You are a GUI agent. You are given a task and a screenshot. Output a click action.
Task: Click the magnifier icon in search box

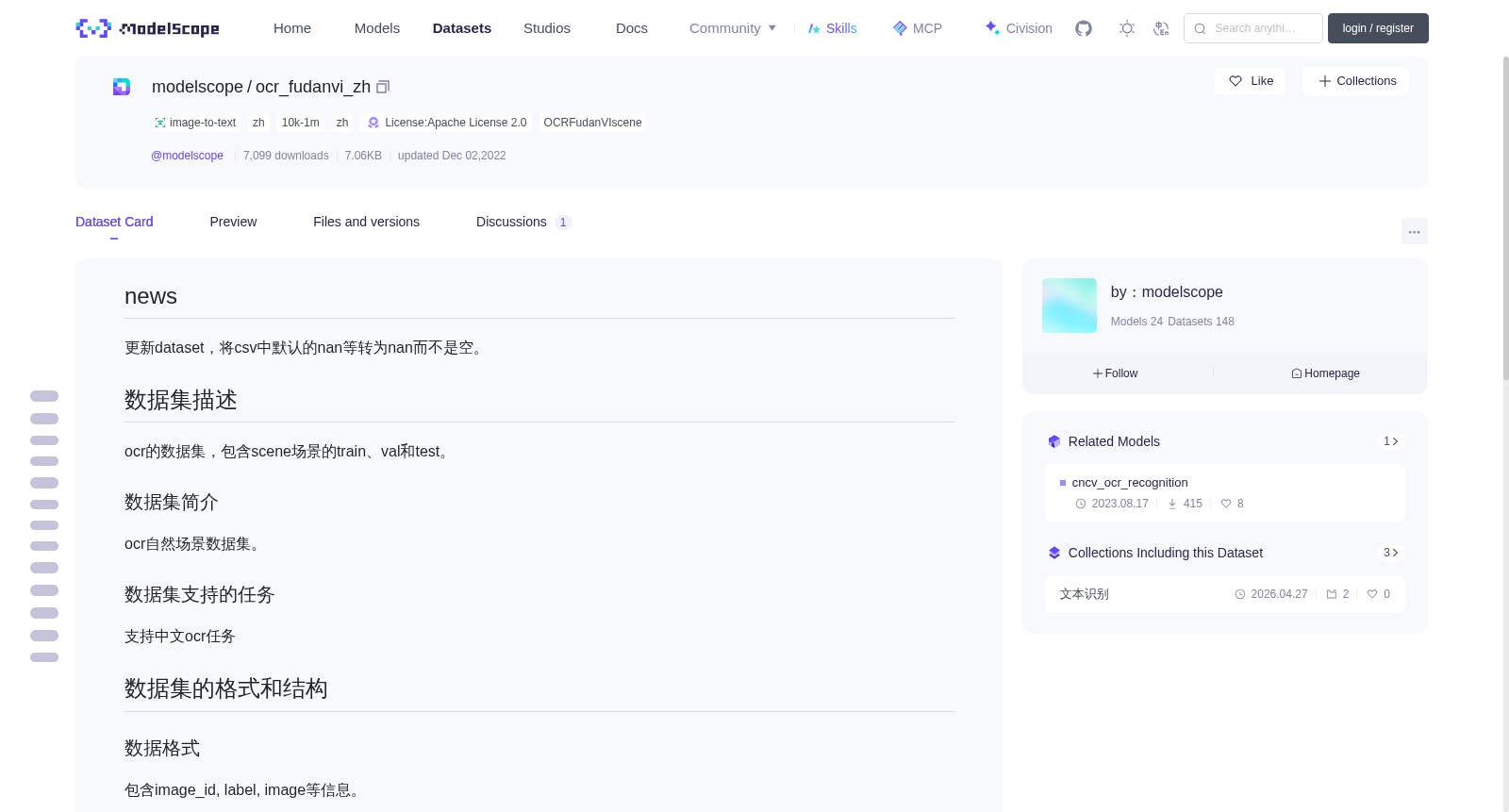[1200, 28]
